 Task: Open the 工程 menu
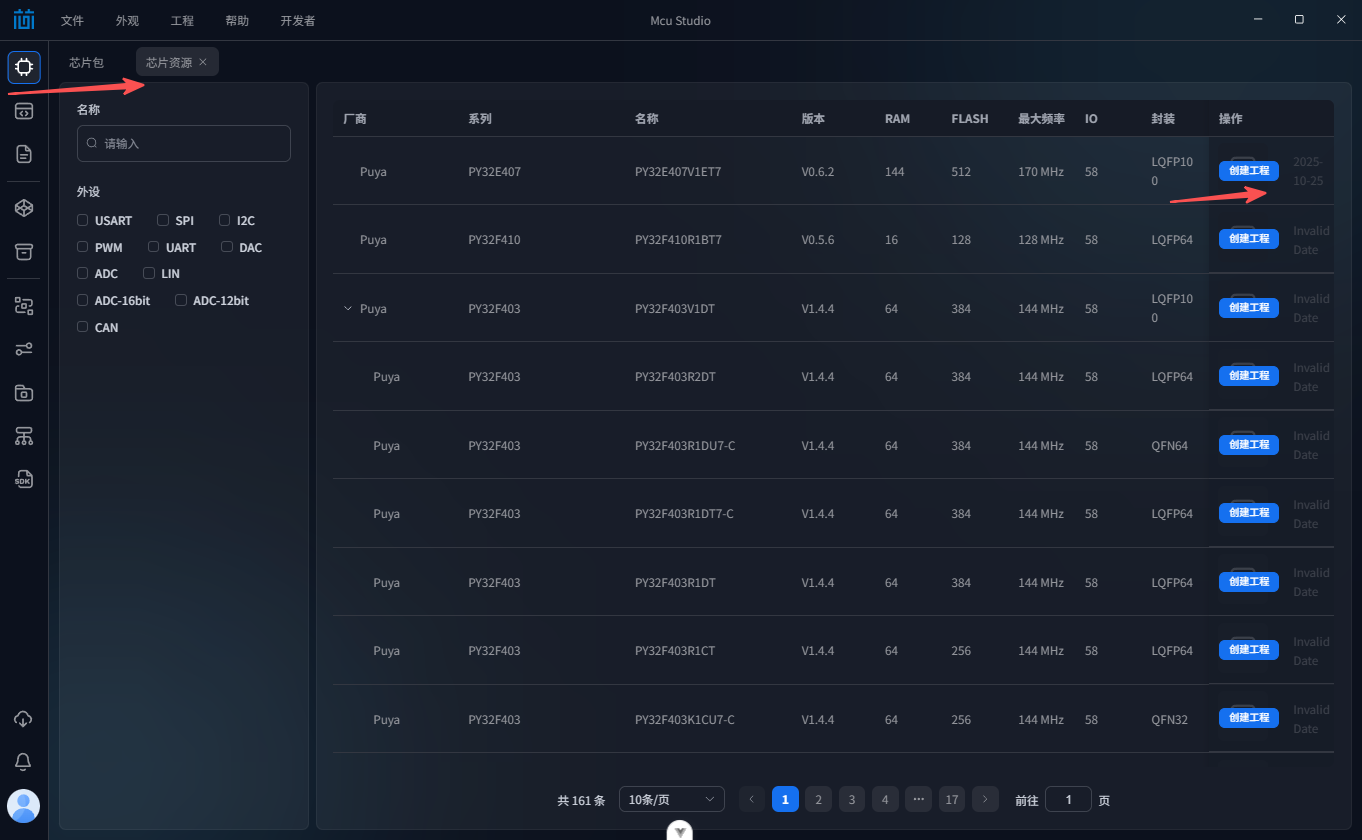[182, 20]
